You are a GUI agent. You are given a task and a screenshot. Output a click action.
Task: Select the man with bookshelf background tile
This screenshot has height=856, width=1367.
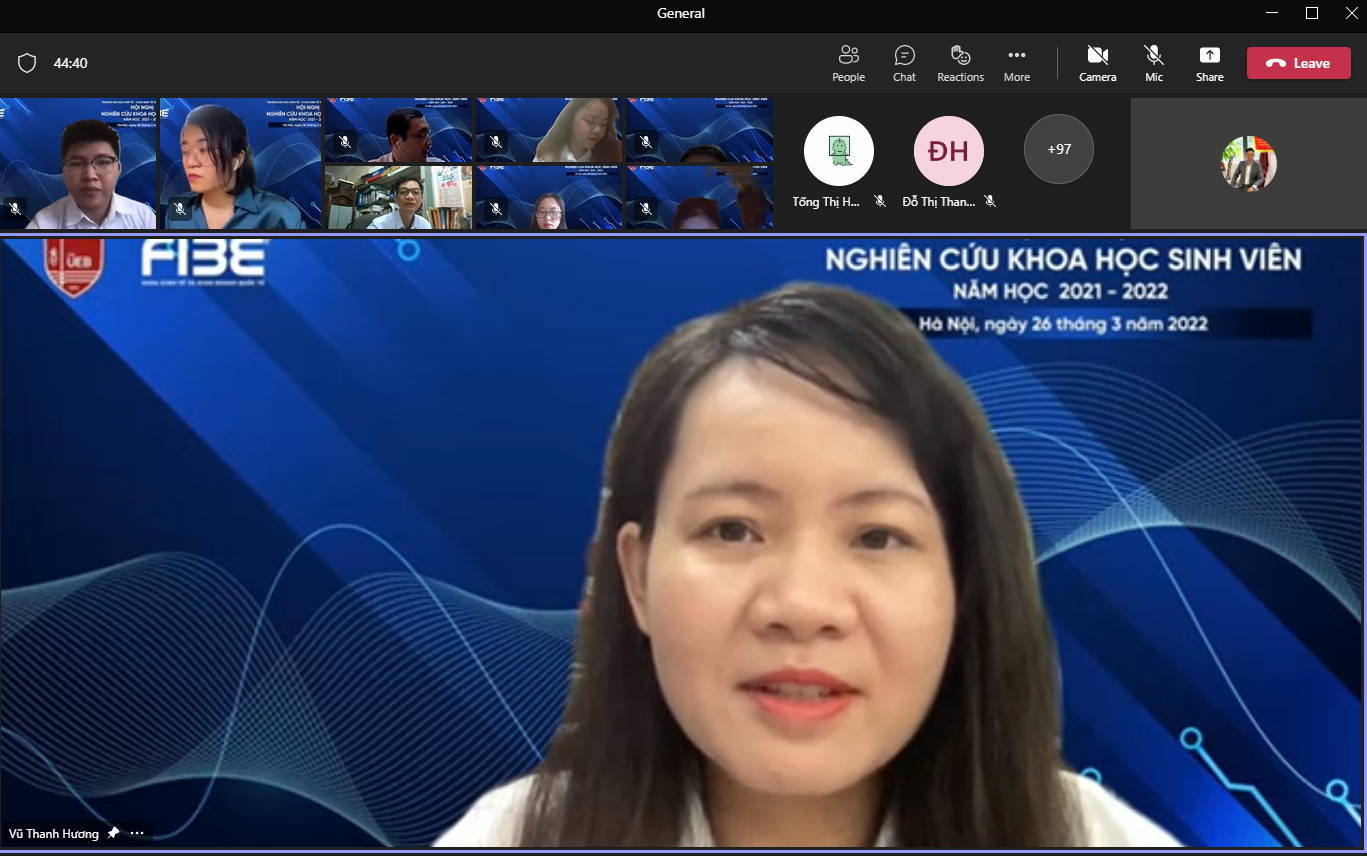click(398, 198)
